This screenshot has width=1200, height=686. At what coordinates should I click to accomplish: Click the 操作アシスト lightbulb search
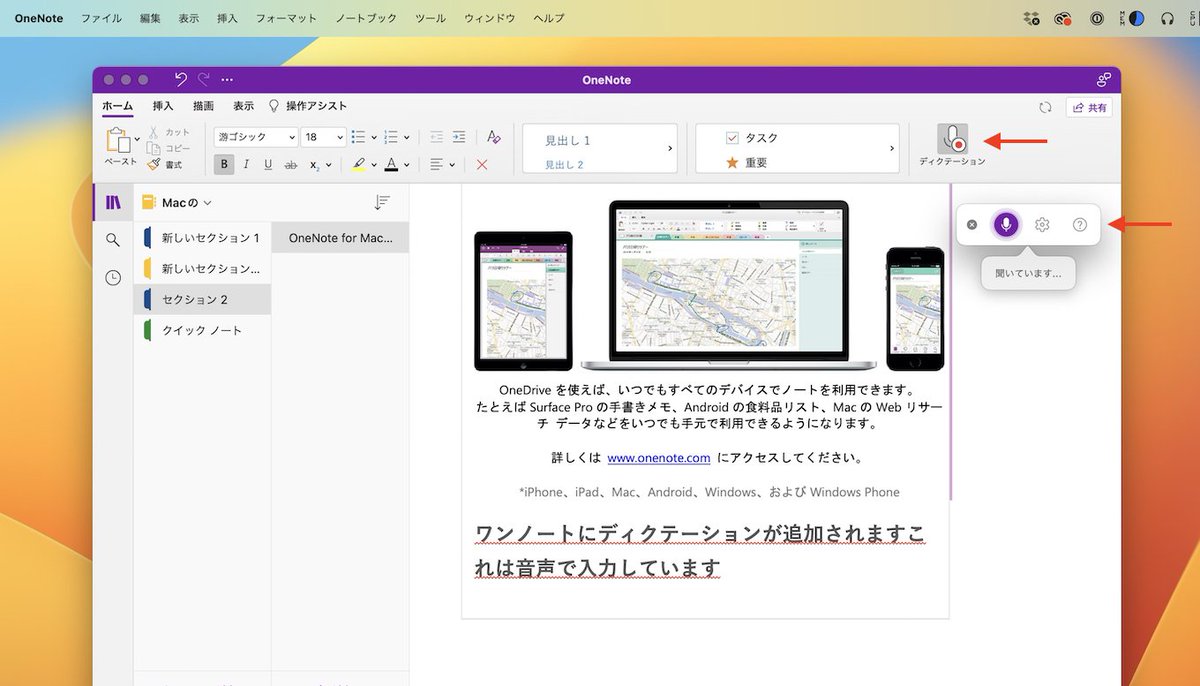click(307, 106)
